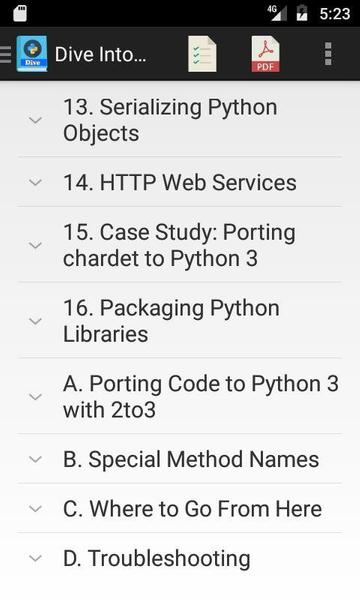Expand chapter 13 Serializing Python Objects chevron
This screenshot has height=600, width=360.
[36, 120]
